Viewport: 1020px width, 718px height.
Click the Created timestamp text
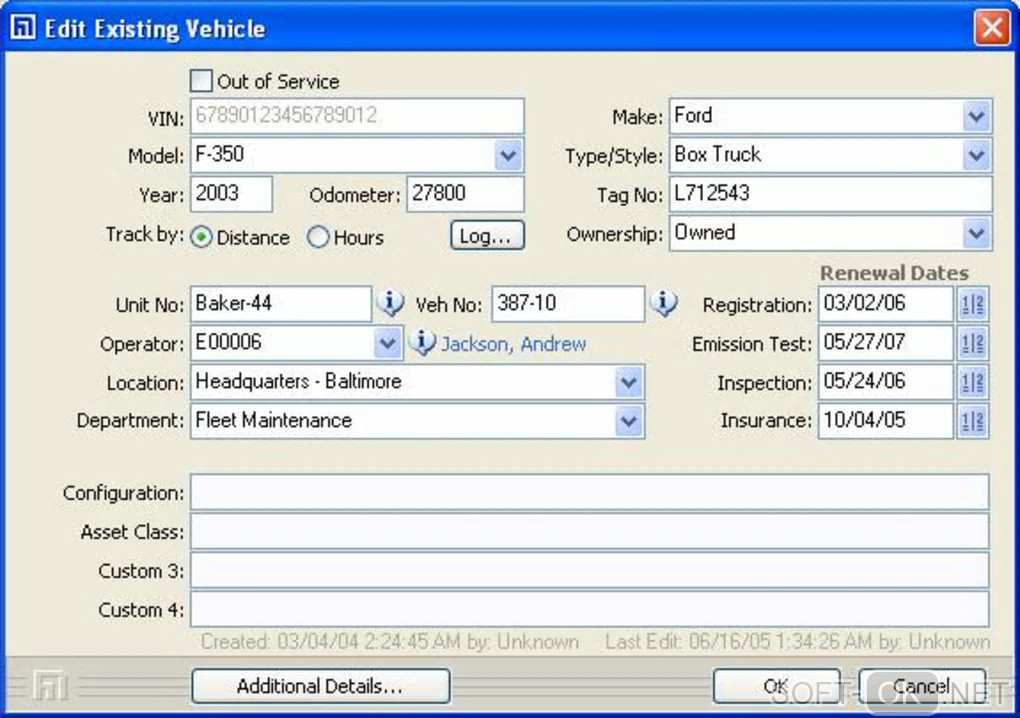point(390,642)
